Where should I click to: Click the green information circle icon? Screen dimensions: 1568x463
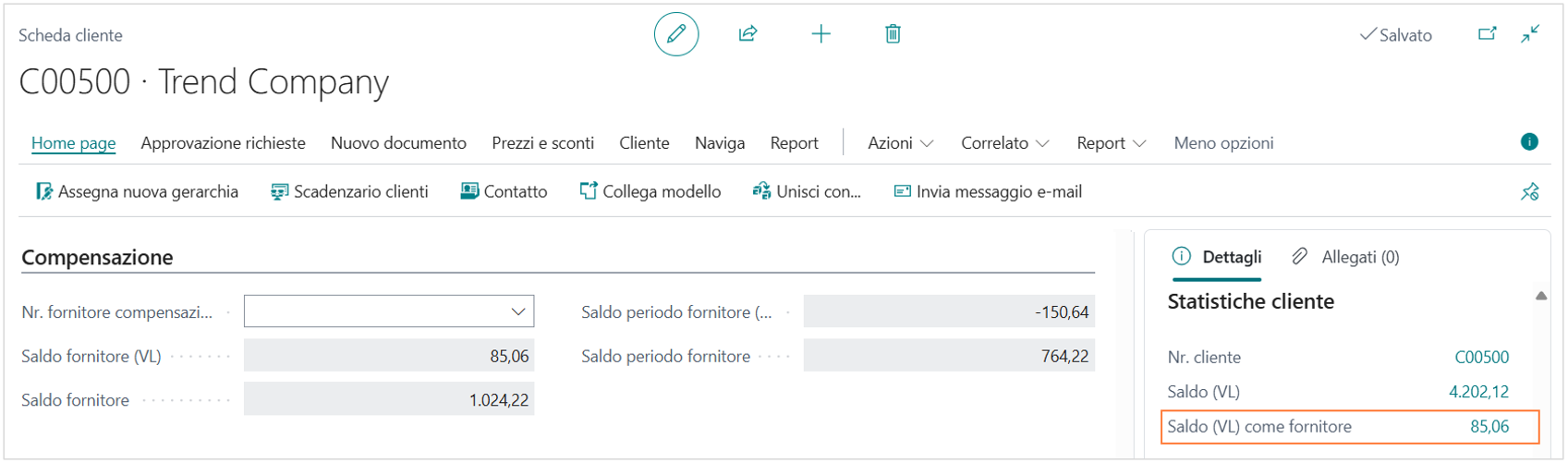[x=1529, y=141]
